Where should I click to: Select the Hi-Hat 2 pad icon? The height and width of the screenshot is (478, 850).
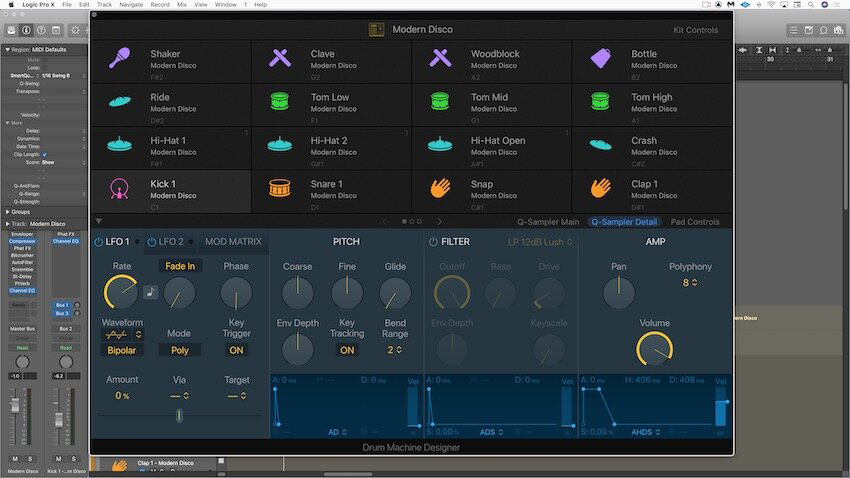pos(280,144)
